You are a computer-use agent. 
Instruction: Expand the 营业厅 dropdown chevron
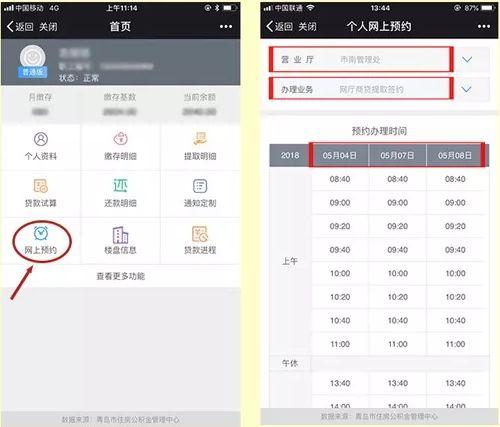click(x=467, y=59)
